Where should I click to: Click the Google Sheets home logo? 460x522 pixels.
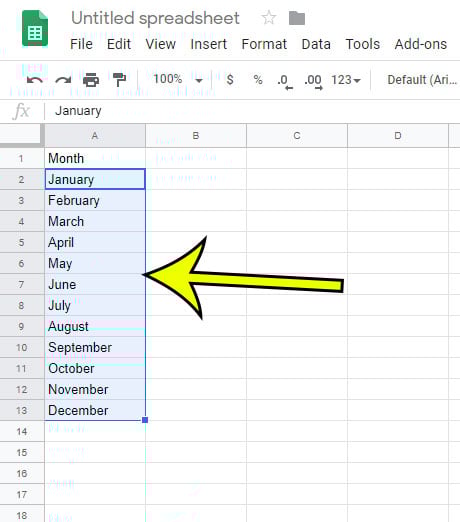click(x=35, y=29)
